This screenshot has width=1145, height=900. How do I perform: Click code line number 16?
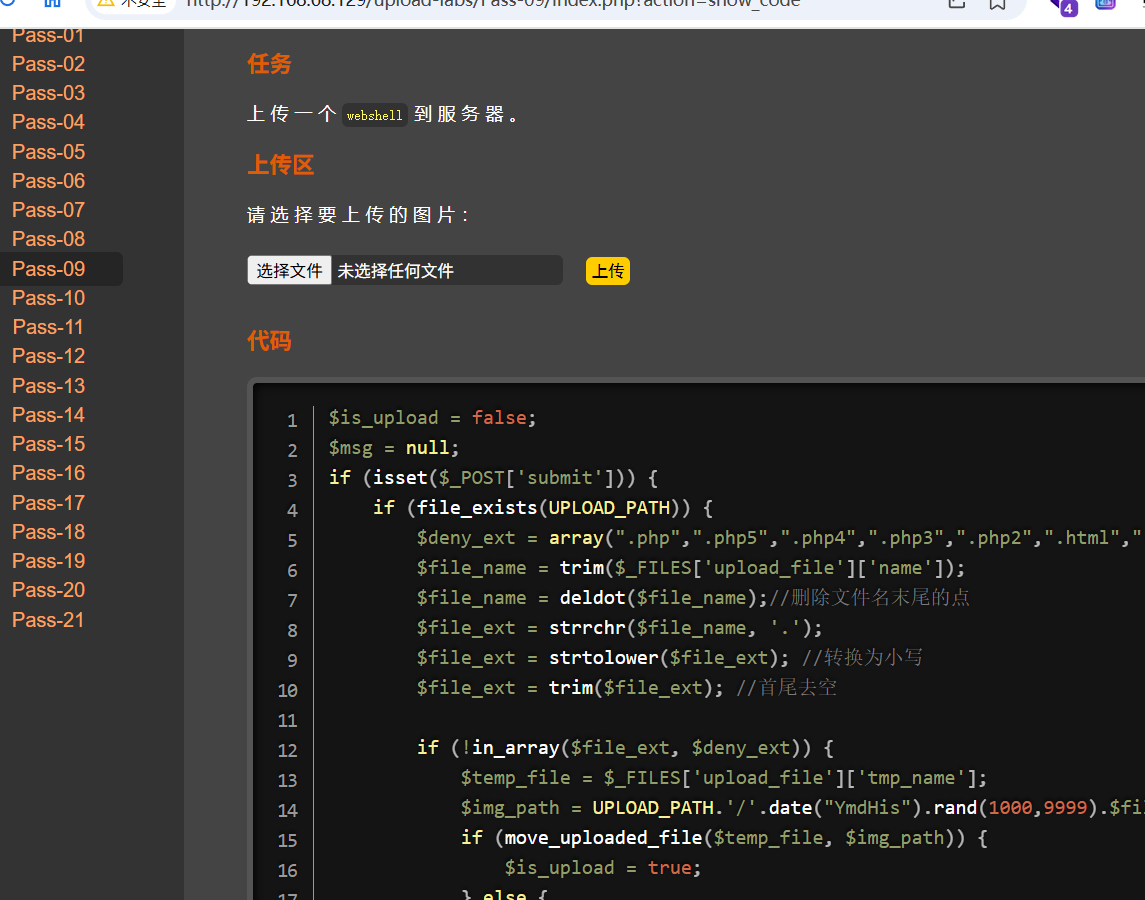pos(288,871)
